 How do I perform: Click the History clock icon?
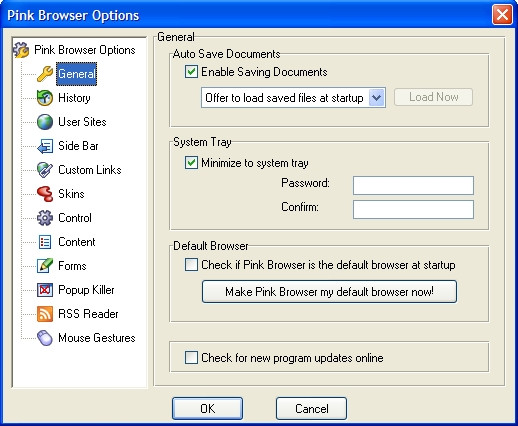pos(45,98)
